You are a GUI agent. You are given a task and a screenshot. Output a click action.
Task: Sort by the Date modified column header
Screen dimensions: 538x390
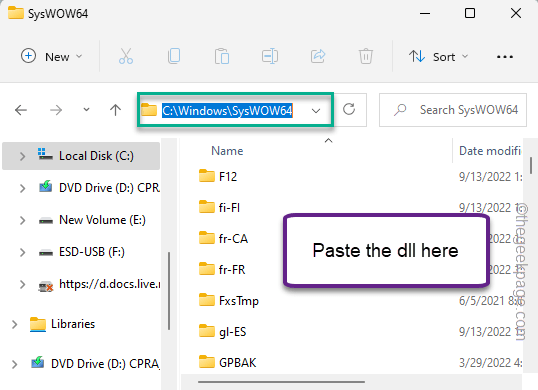[490, 151]
